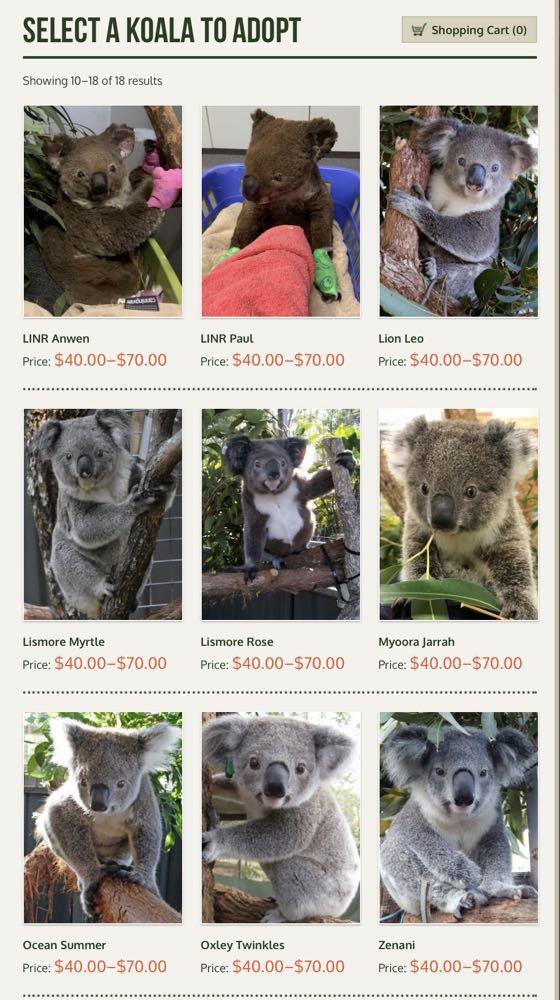Select Oxley Twinkles koala photo
The height and width of the screenshot is (1000, 560).
point(281,818)
